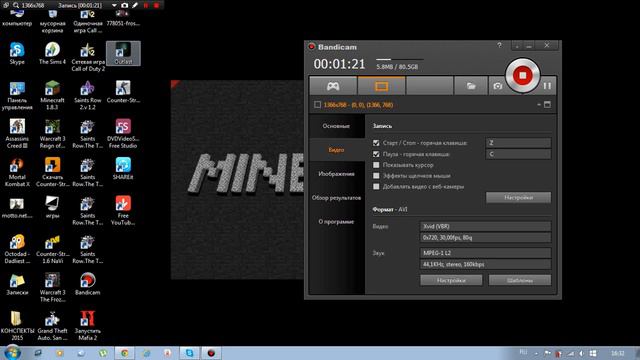Click the Pause hotkey field showing C
The height and width of the screenshot is (360, 640).
[518, 154]
